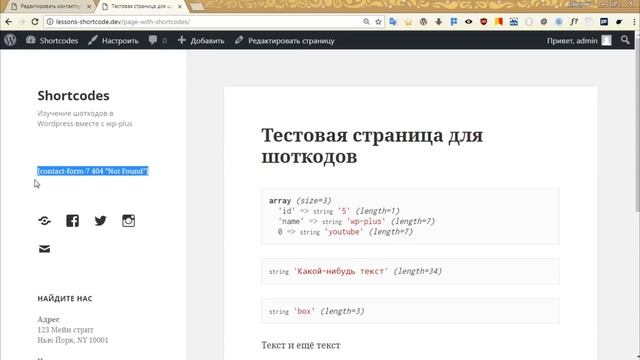Click the highlighted contact-form-7 shortcode text
The image size is (640, 360).
tap(93, 171)
